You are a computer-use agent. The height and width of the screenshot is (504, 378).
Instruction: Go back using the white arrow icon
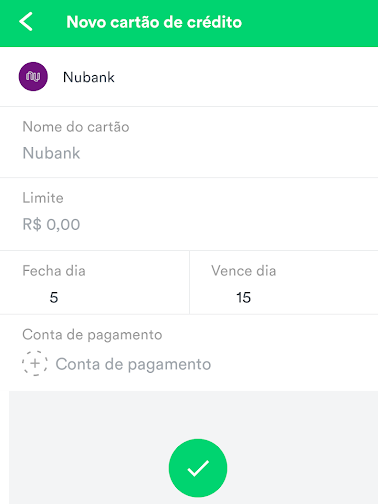coord(26,22)
